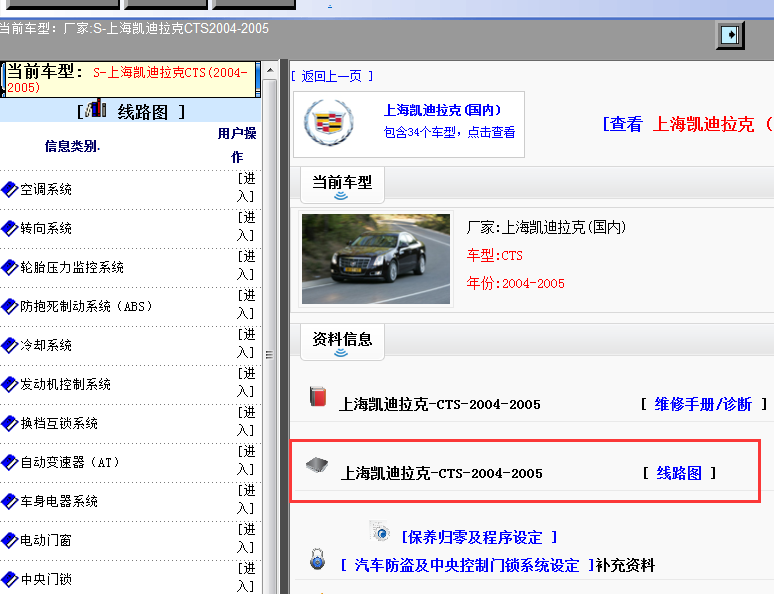Enter the 冷却系统 section via [进入]
This screenshot has width=774, height=594.
click(x=246, y=343)
